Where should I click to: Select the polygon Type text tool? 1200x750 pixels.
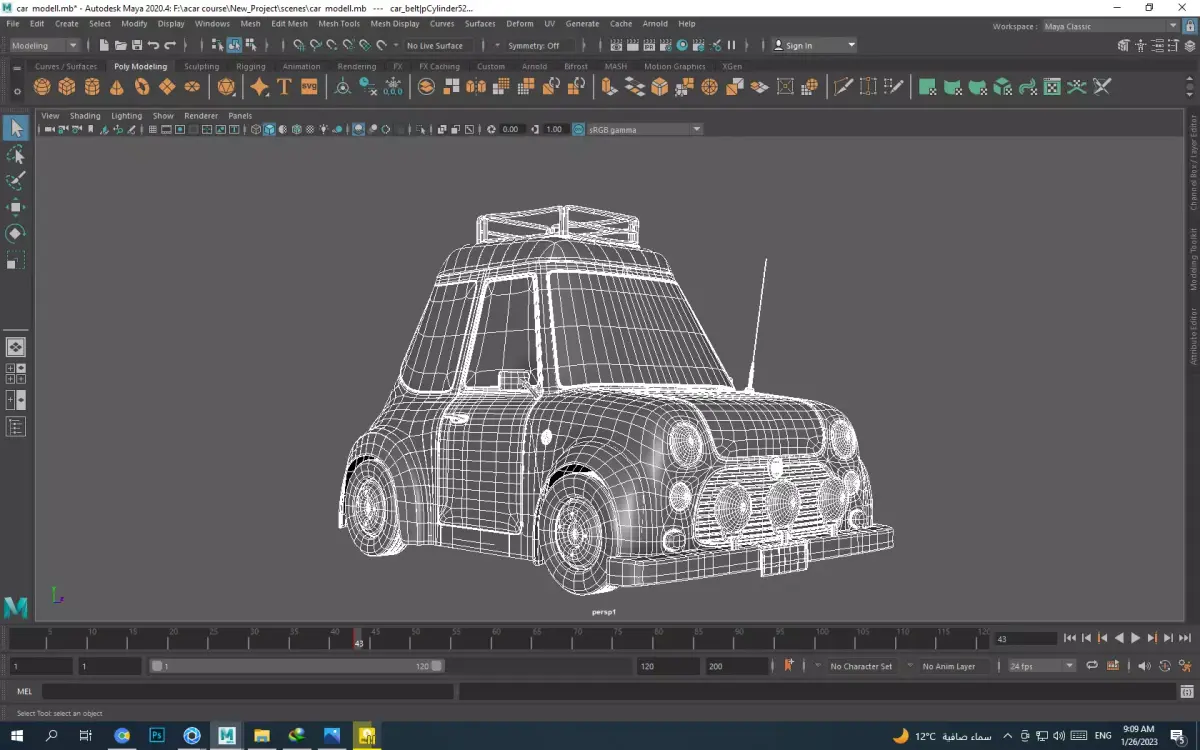pos(284,87)
